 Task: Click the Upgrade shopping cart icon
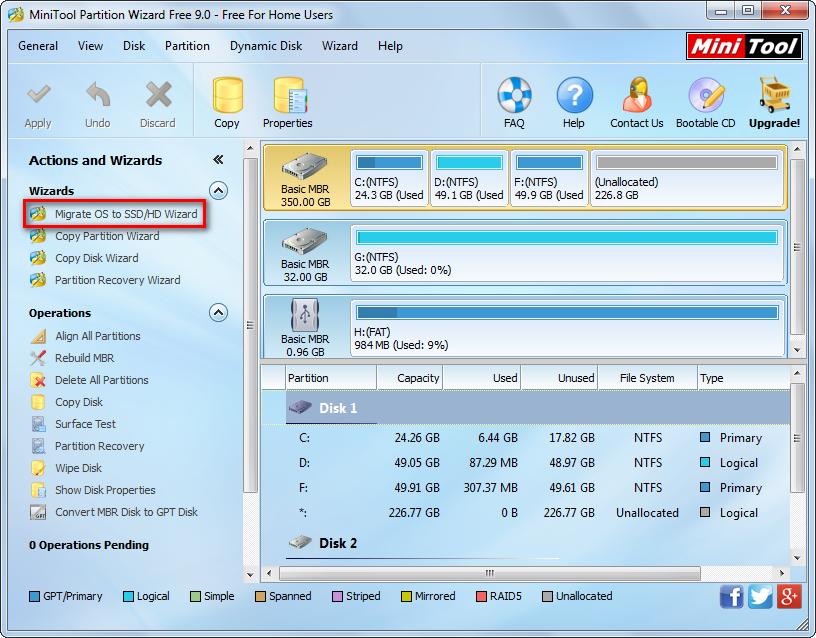point(774,95)
